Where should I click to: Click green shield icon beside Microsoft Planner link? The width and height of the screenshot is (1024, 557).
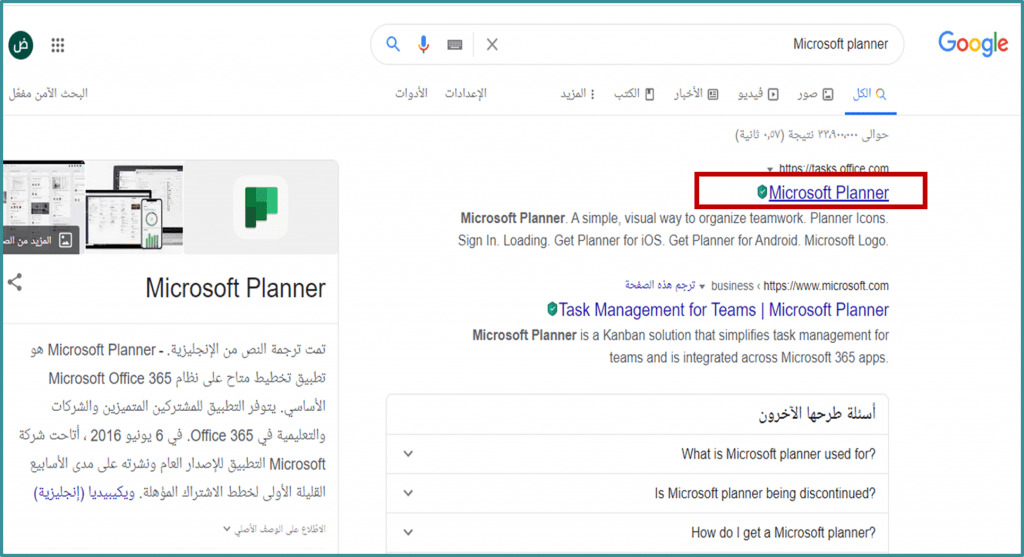(x=761, y=191)
